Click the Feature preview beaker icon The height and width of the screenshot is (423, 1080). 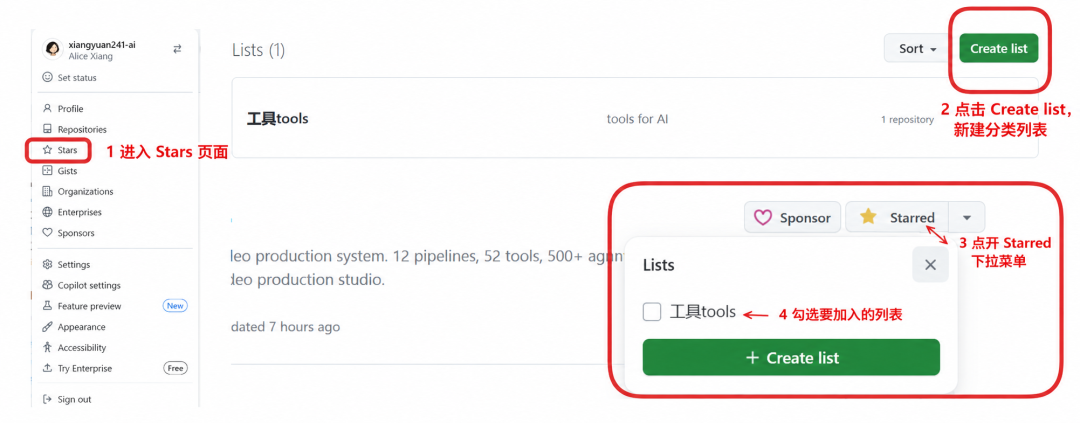48,305
